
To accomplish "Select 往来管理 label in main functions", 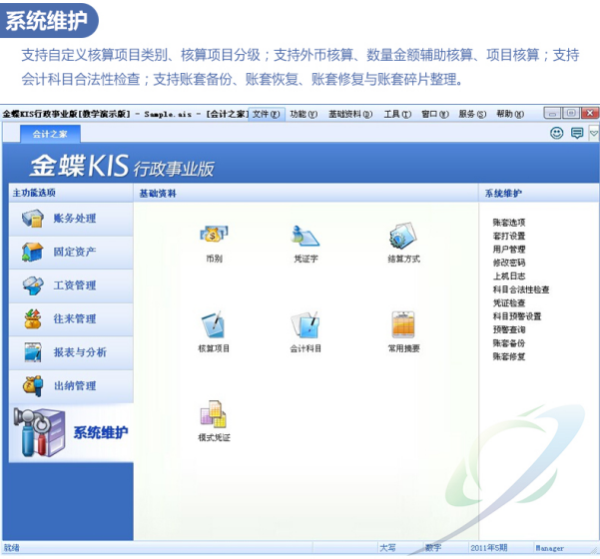I will click(75, 319).
